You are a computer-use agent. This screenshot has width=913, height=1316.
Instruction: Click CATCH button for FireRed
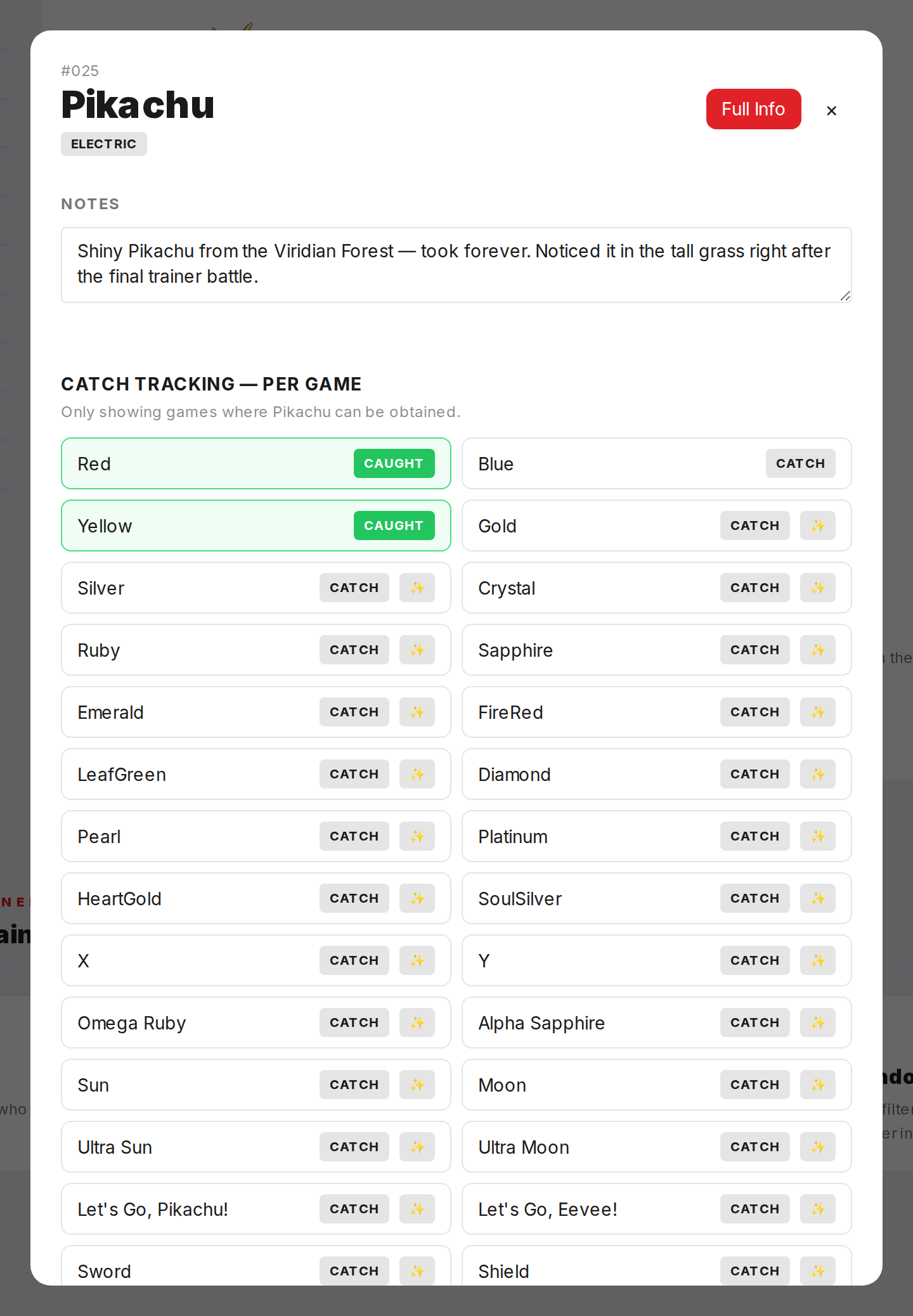754,712
